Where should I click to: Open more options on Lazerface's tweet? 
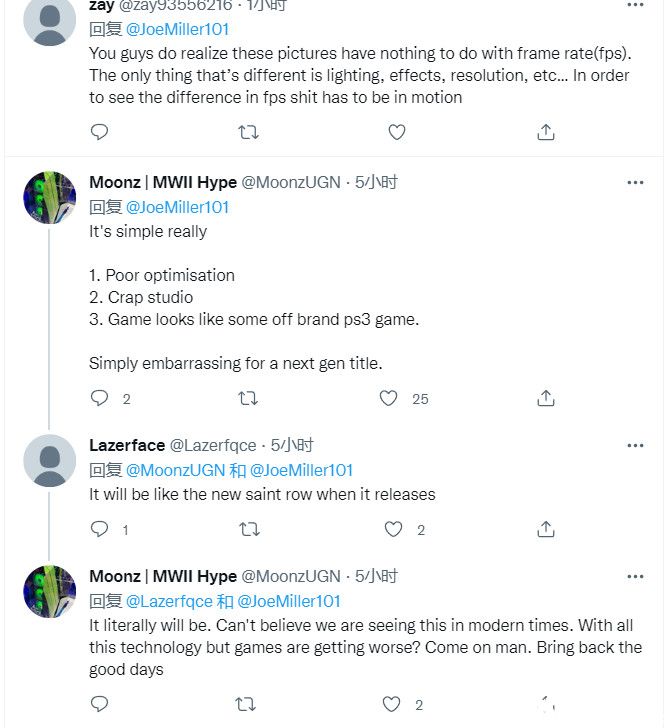635,446
